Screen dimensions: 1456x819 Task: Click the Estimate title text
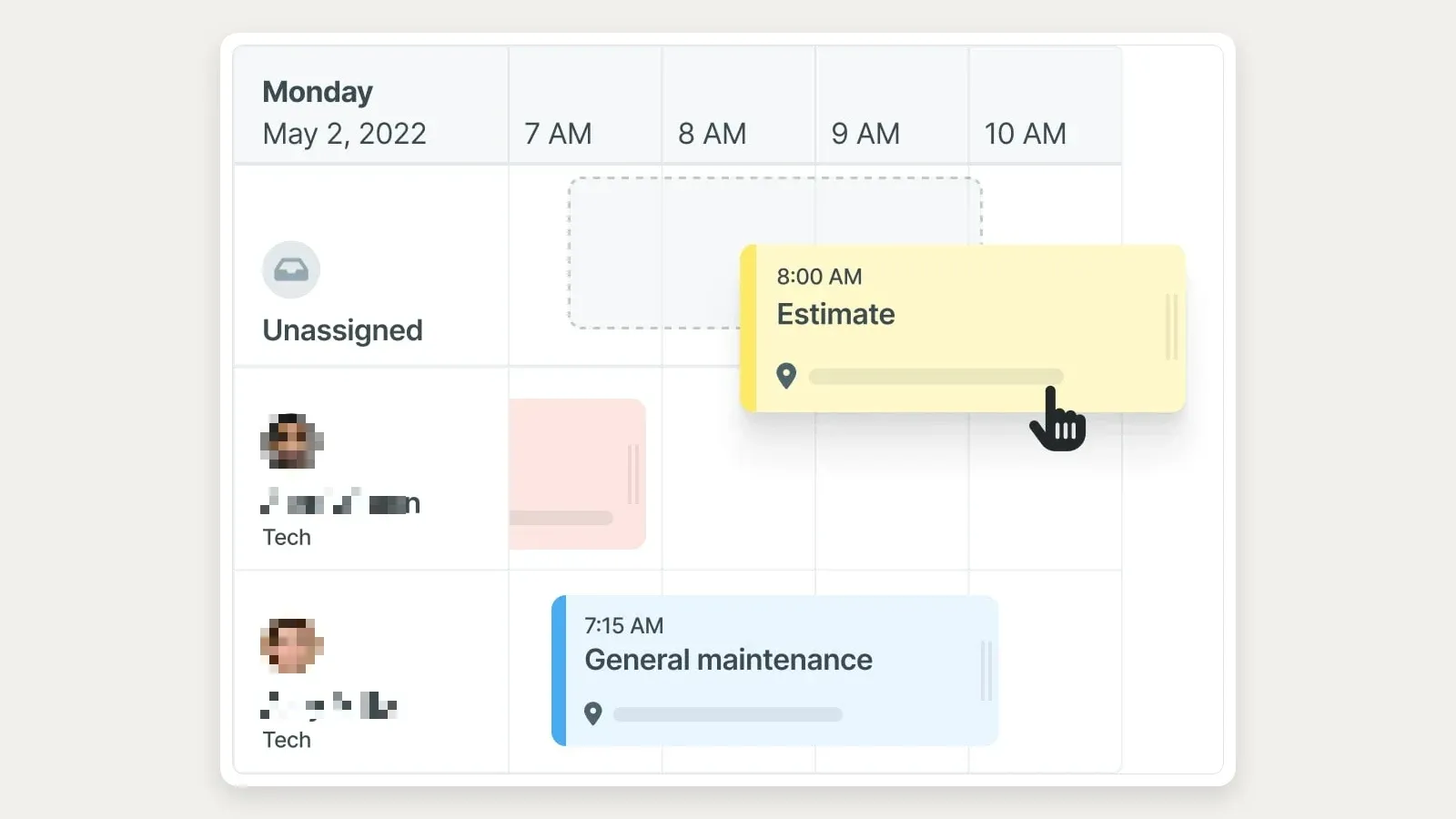[x=836, y=314]
